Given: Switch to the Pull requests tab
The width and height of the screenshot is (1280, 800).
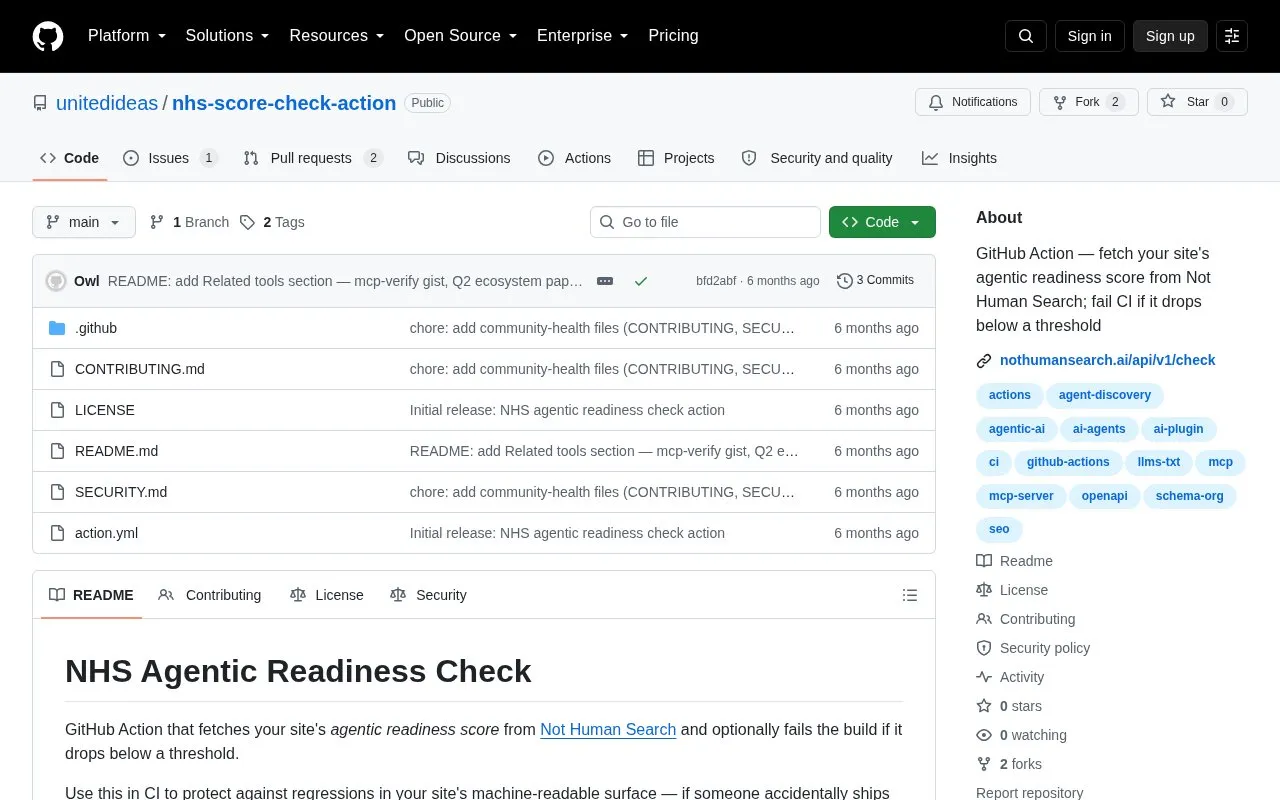Looking at the screenshot, I should tap(313, 158).
